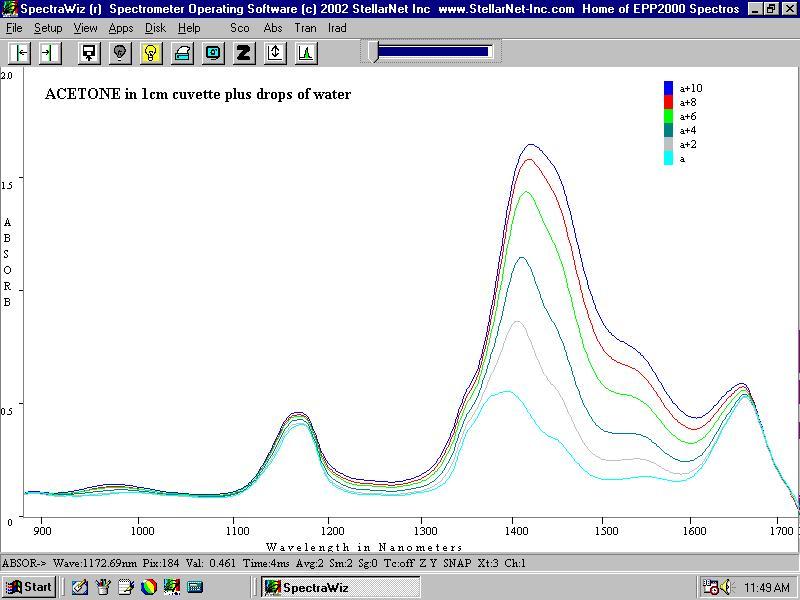Click the bold Z zoom icon
The image size is (800, 600).
[x=244, y=53]
